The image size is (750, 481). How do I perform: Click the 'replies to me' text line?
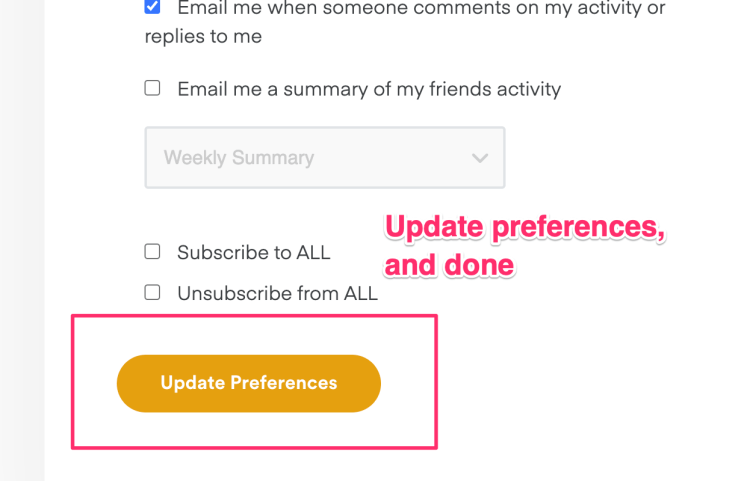203,37
